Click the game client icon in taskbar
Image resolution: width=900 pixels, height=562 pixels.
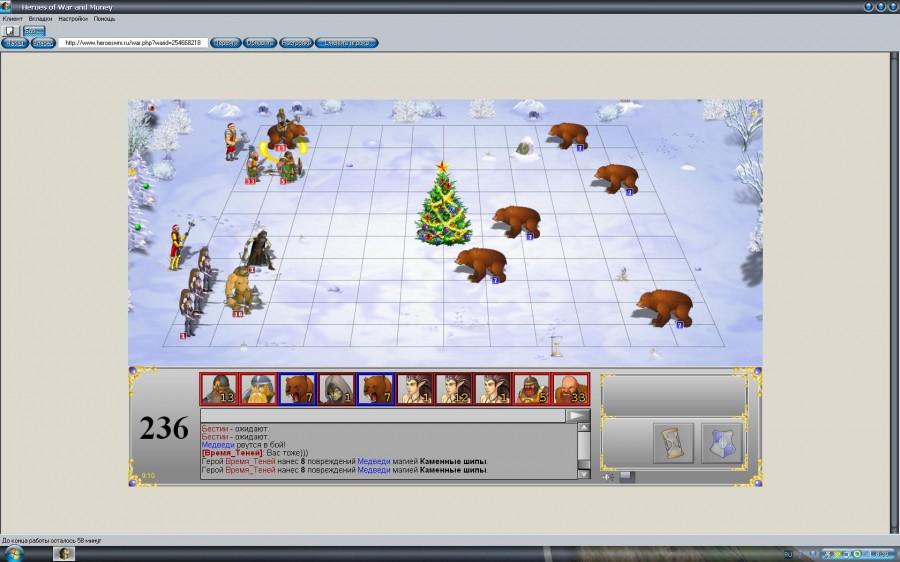[64, 554]
